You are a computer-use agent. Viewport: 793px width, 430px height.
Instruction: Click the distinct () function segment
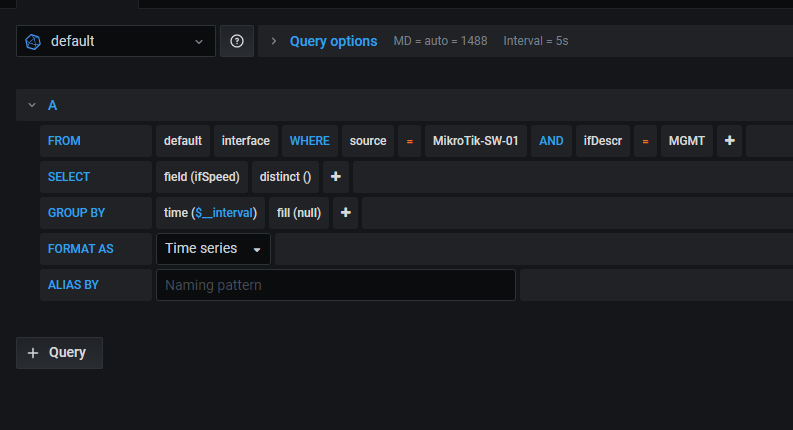coord(285,177)
